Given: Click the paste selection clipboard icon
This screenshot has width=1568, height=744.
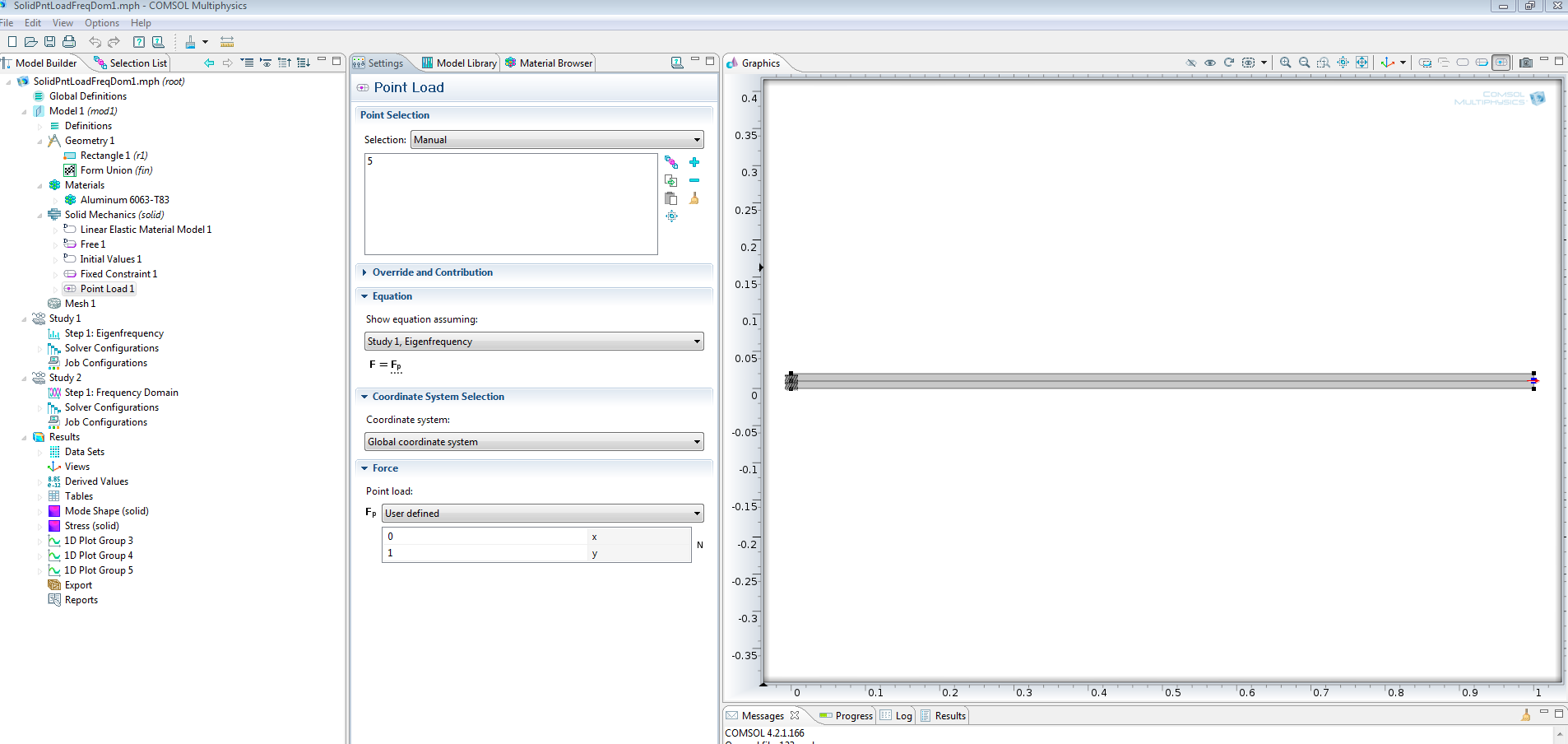Looking at the screenshot, I should click(x=671, y=198).
